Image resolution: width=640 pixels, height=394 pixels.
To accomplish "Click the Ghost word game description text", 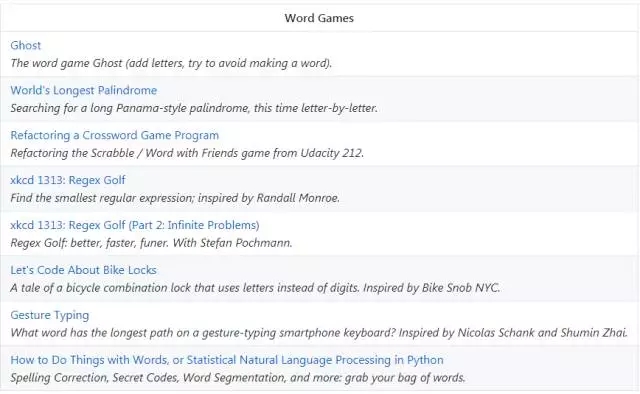I will point(171,63).
